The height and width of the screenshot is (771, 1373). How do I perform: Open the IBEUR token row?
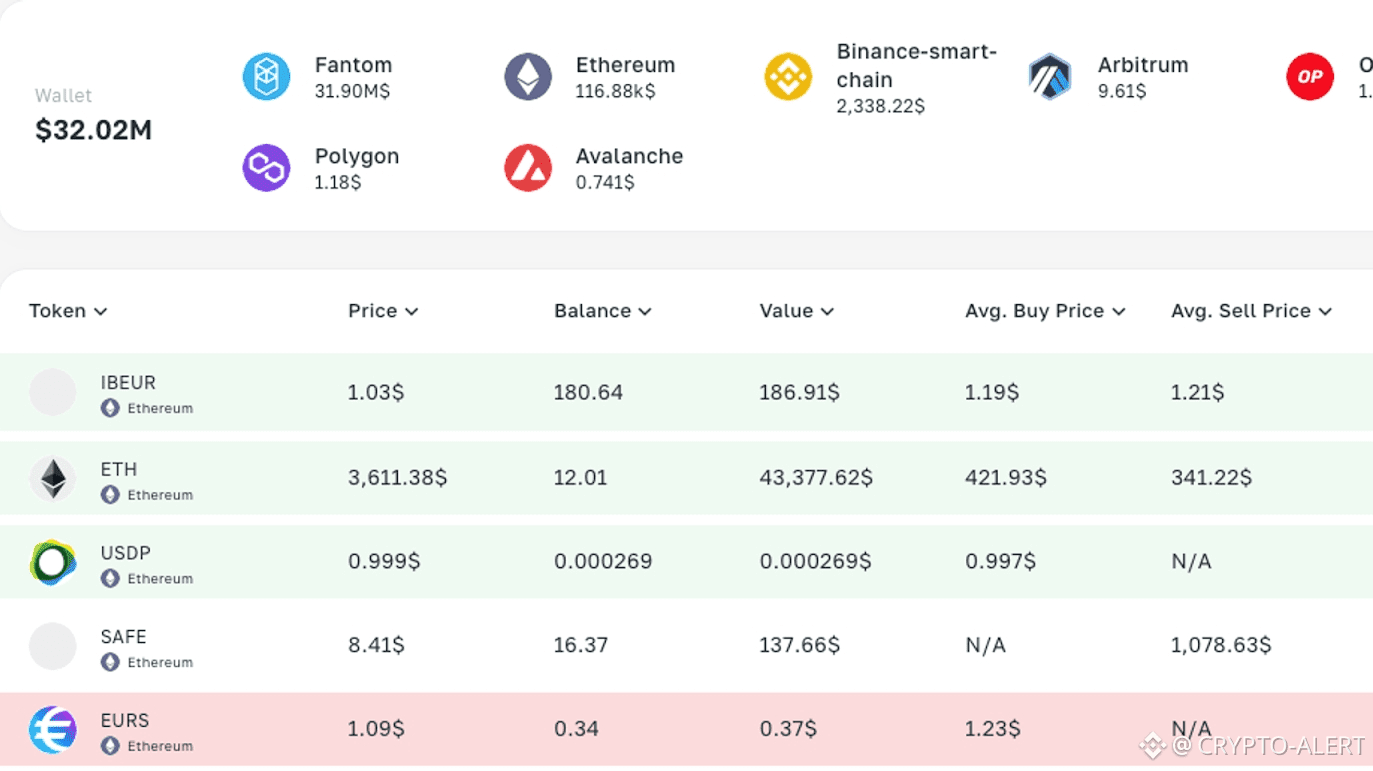point(128,383)
